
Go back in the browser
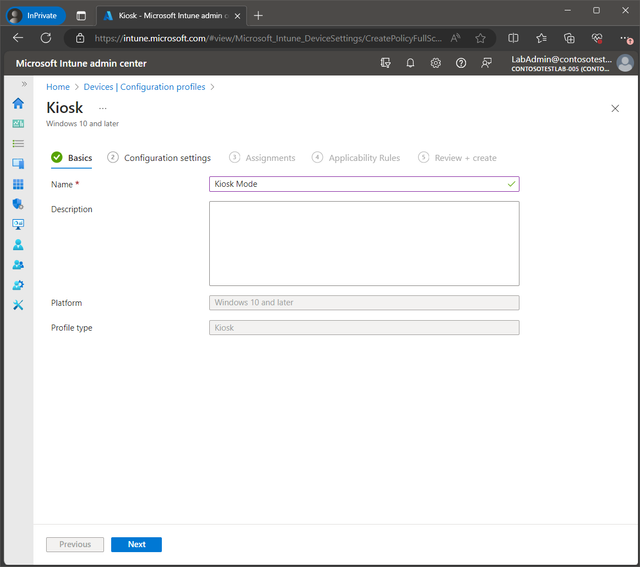tap(18, 38)
